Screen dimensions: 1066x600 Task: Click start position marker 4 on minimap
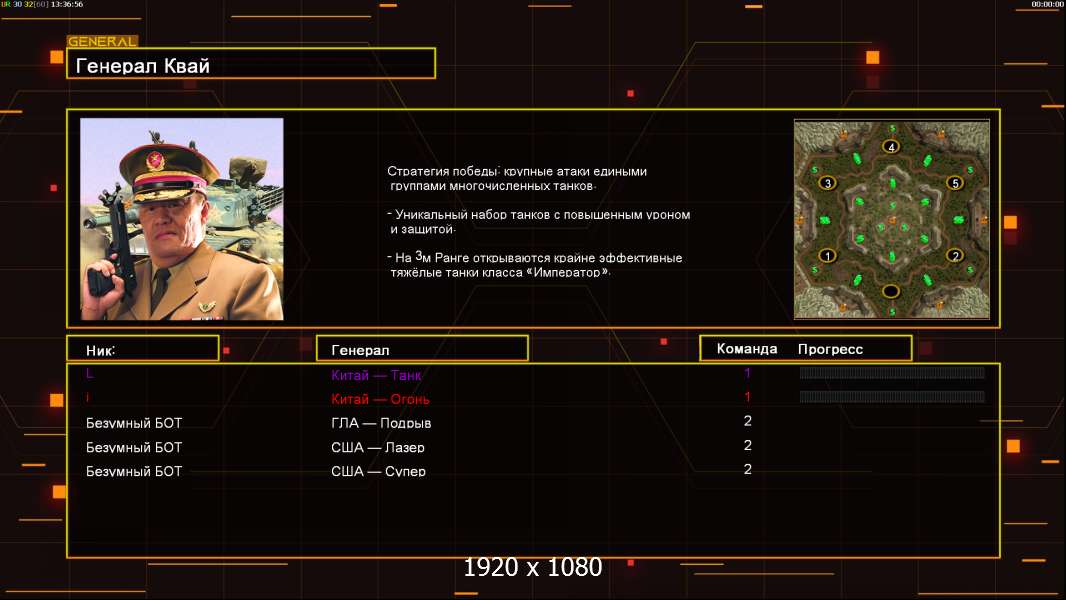(891, 147)
